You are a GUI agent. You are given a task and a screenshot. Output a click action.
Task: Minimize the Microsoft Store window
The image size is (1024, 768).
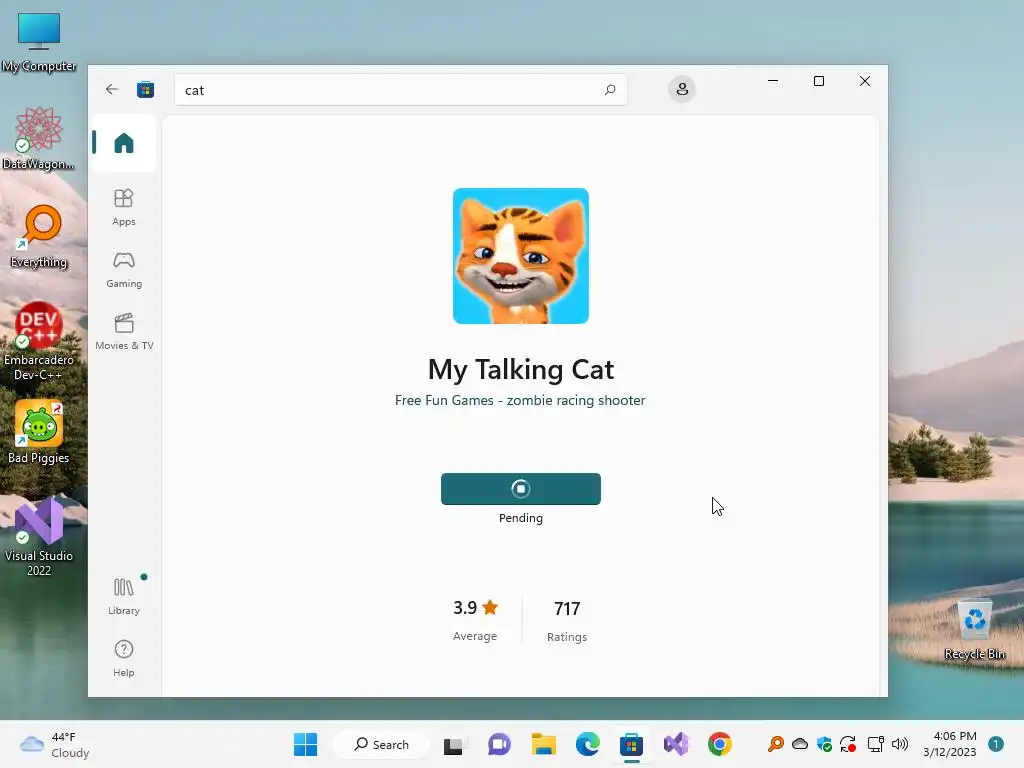tap(773, 81)
